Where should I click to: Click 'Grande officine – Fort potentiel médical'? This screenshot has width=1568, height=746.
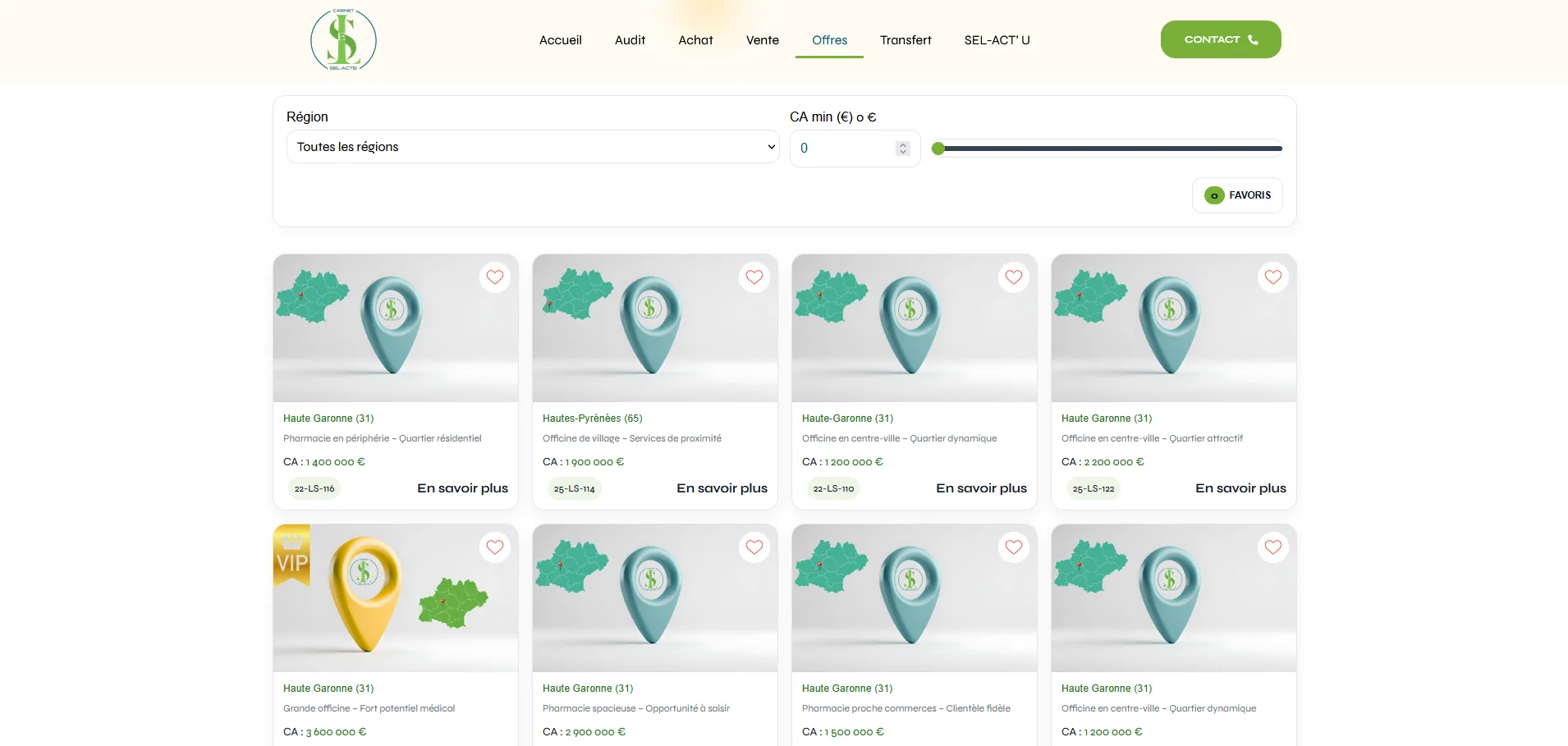369,708
